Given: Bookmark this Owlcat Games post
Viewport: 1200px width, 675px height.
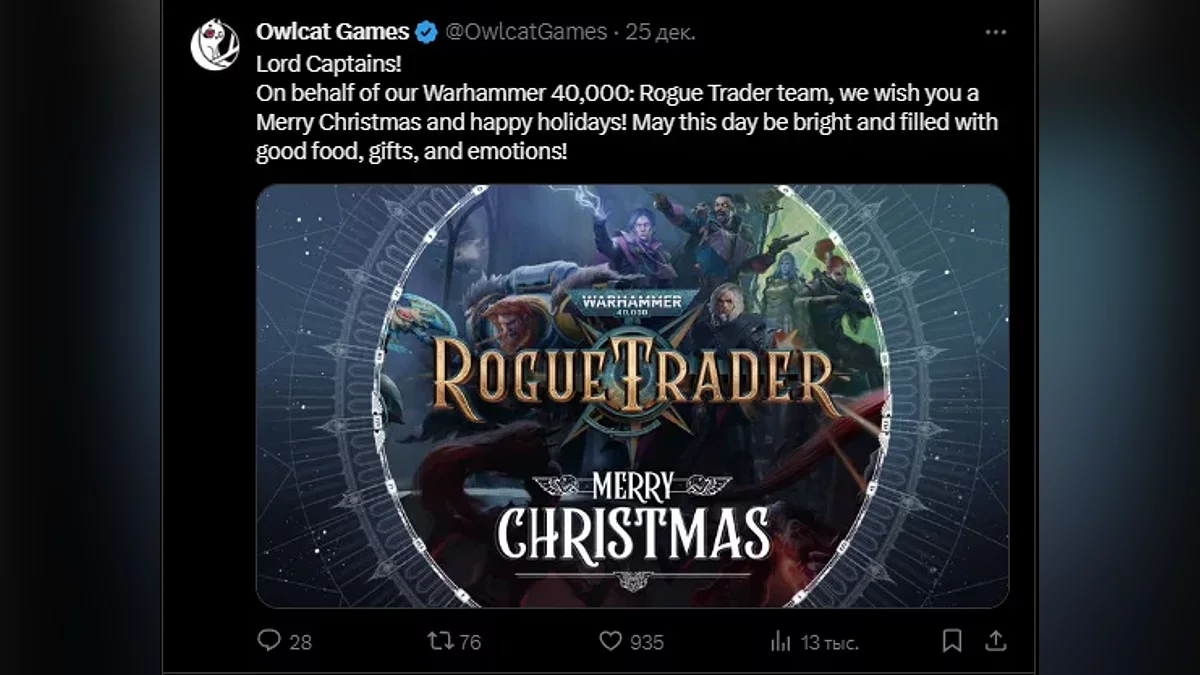Looking at the screenshot, I should coord(953,640).
